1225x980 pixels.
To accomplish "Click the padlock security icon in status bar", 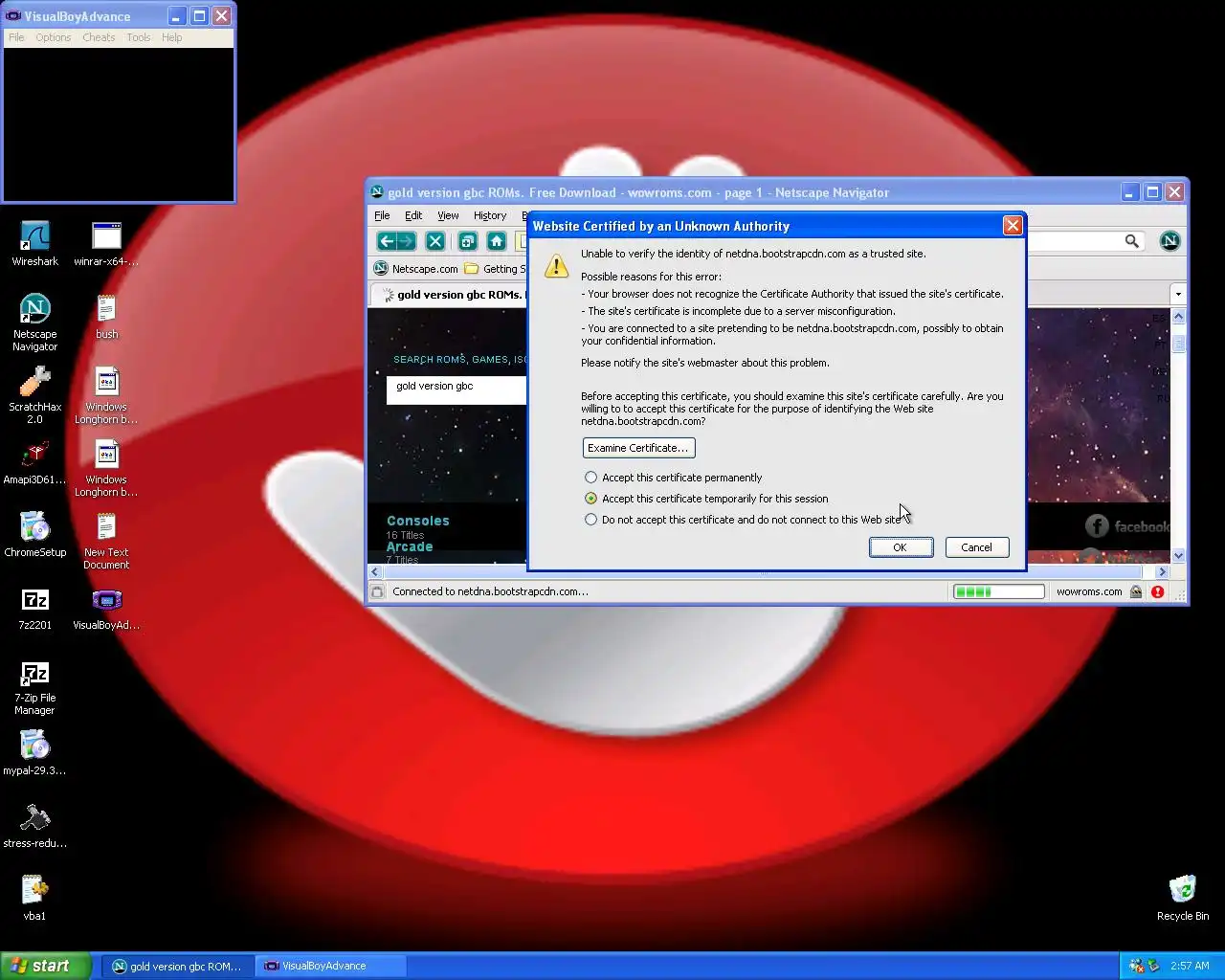I will pyautogui.click(x=1136, y=591).
